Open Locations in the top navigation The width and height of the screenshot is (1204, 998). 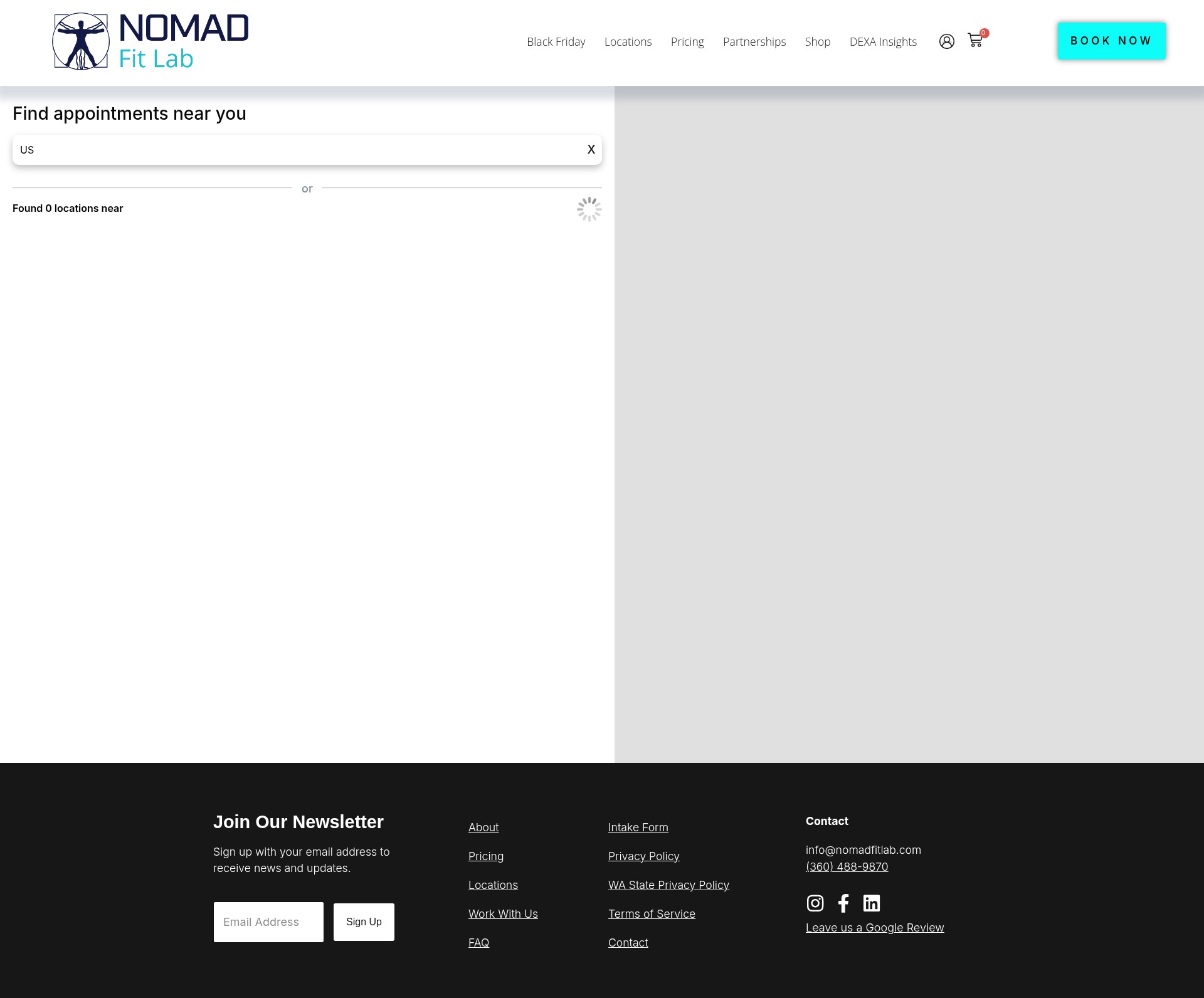pos(628,42)
